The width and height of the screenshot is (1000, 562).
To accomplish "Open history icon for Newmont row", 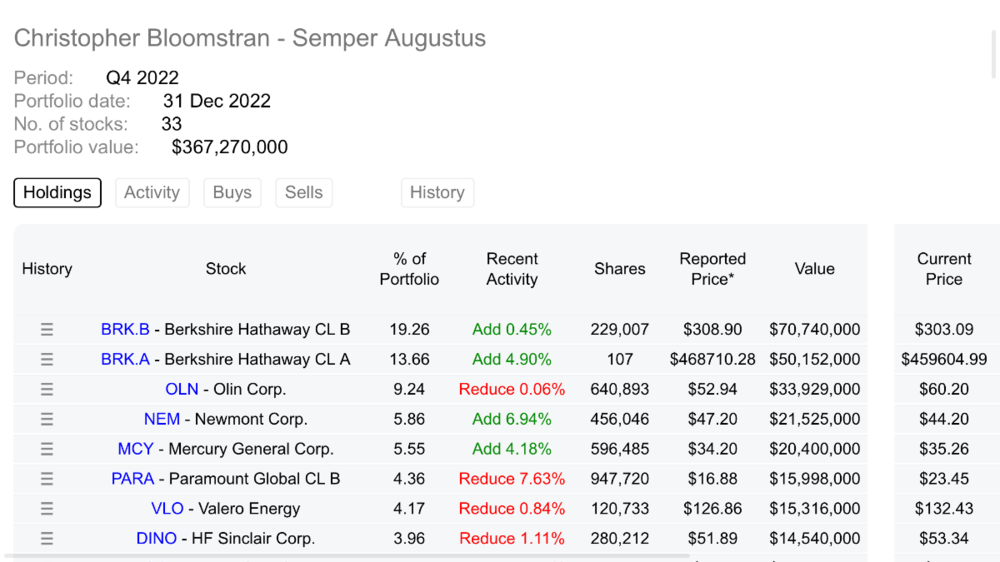I will coord(47,419).
